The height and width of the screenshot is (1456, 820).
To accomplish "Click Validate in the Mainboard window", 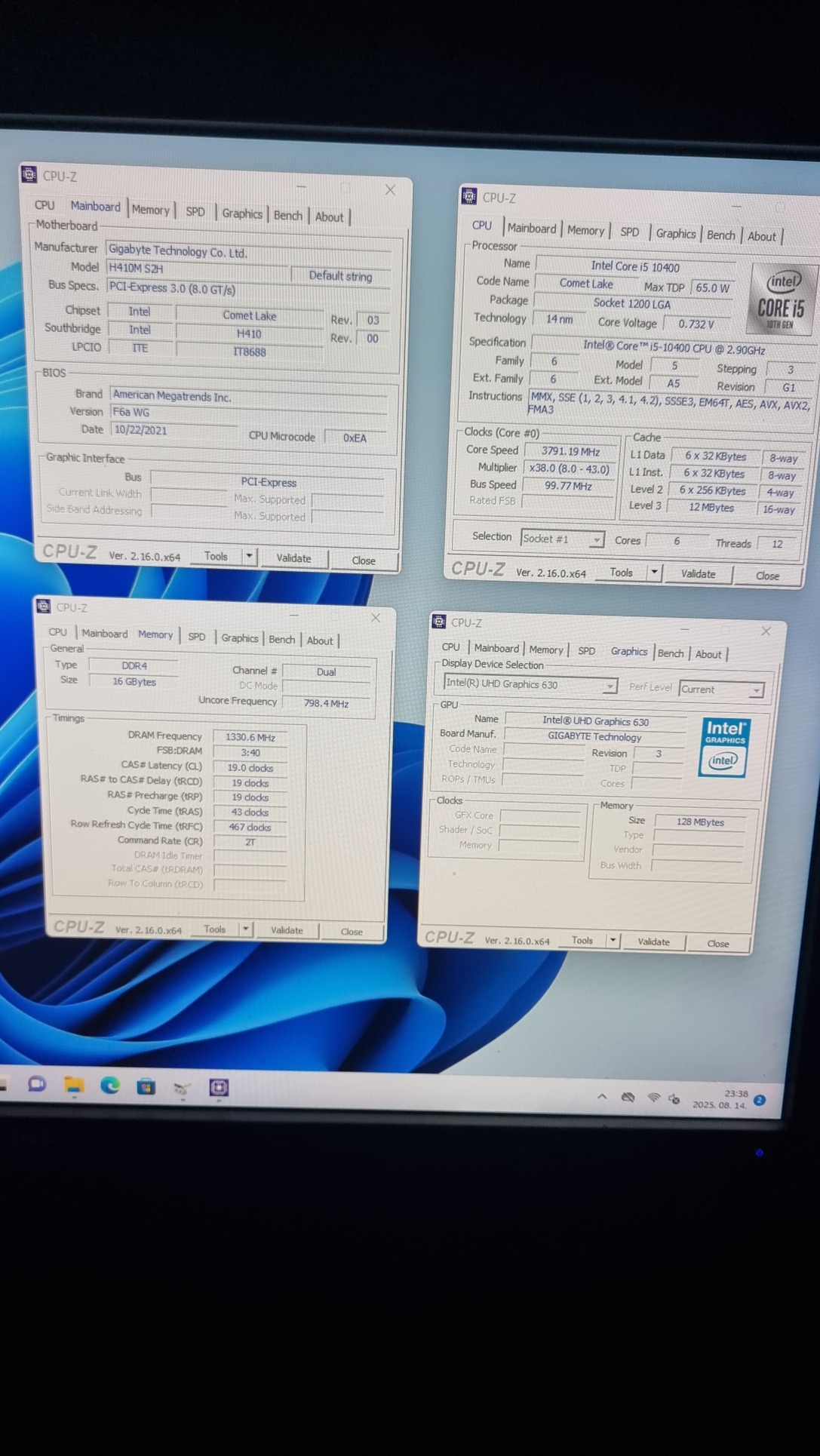I will [x=294, y=558].
